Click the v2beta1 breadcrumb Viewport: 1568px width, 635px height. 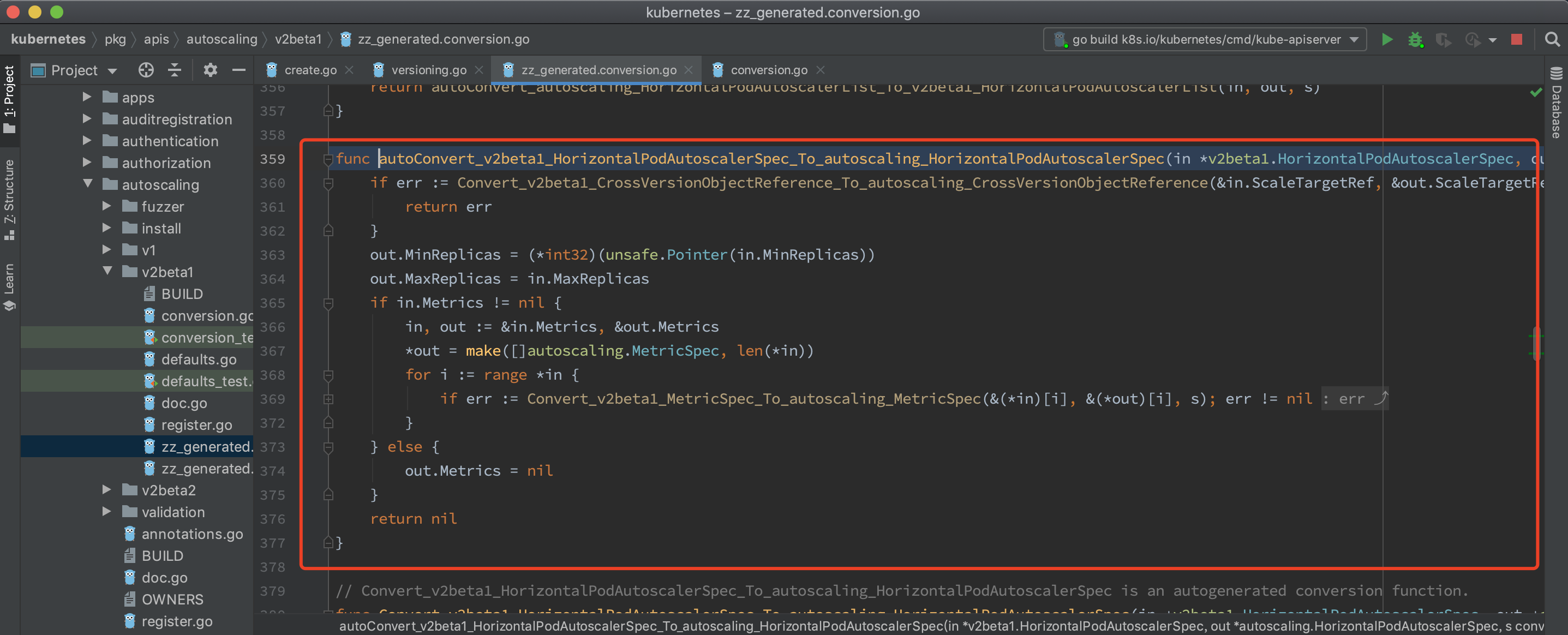click(298, 40)
